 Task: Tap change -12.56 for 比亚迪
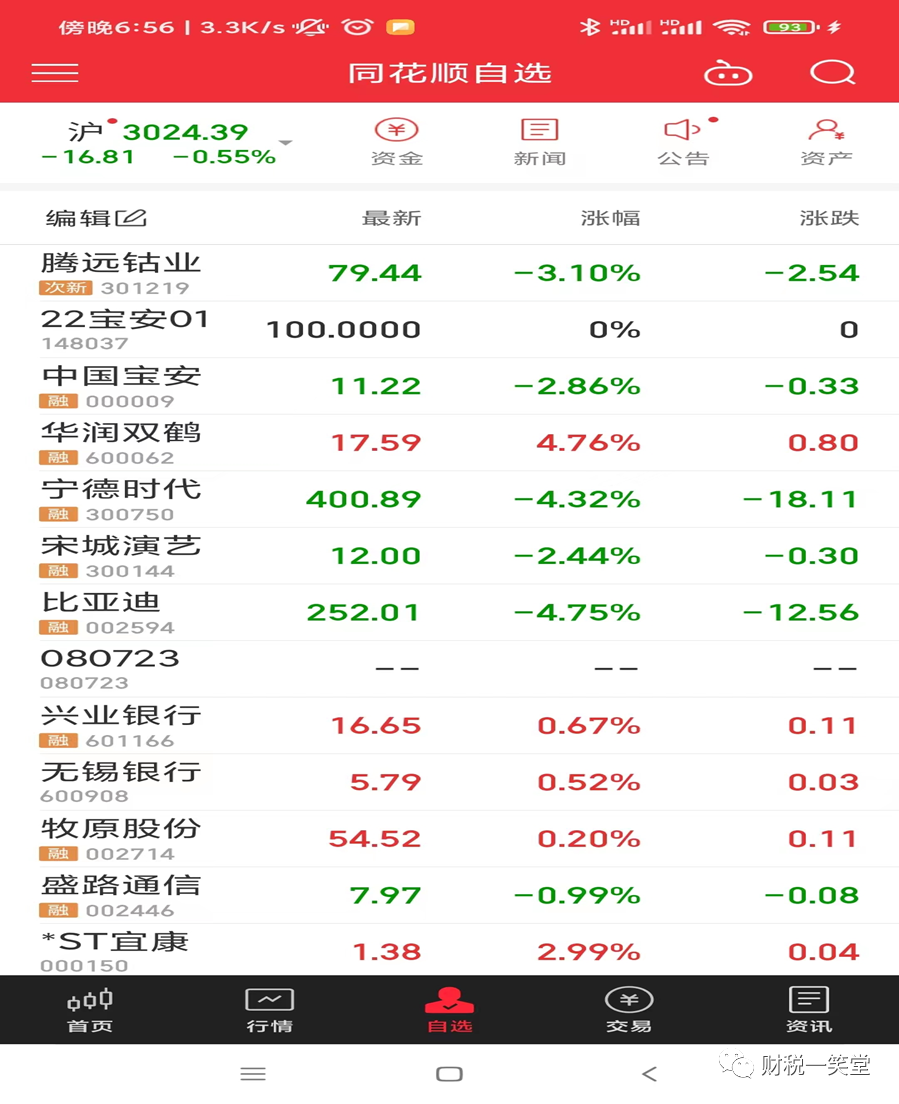[801, 613]
